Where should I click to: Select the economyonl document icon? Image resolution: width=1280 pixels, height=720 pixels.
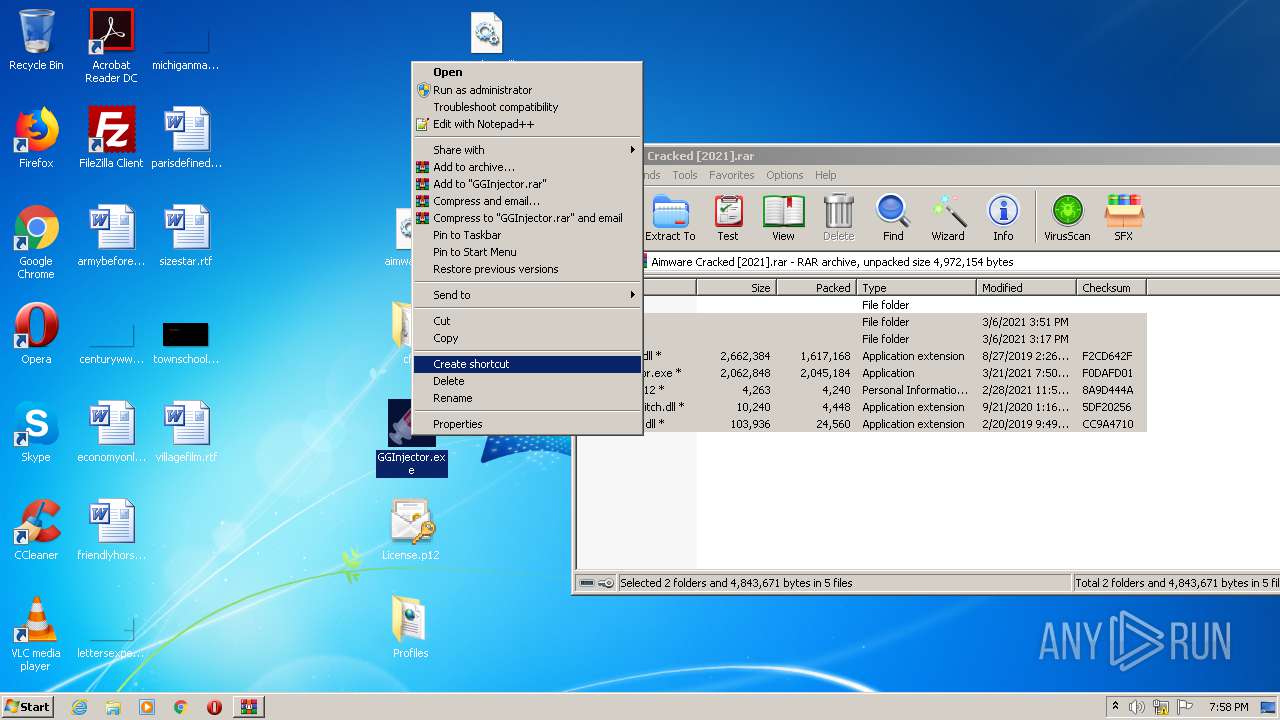click(111, 432)
